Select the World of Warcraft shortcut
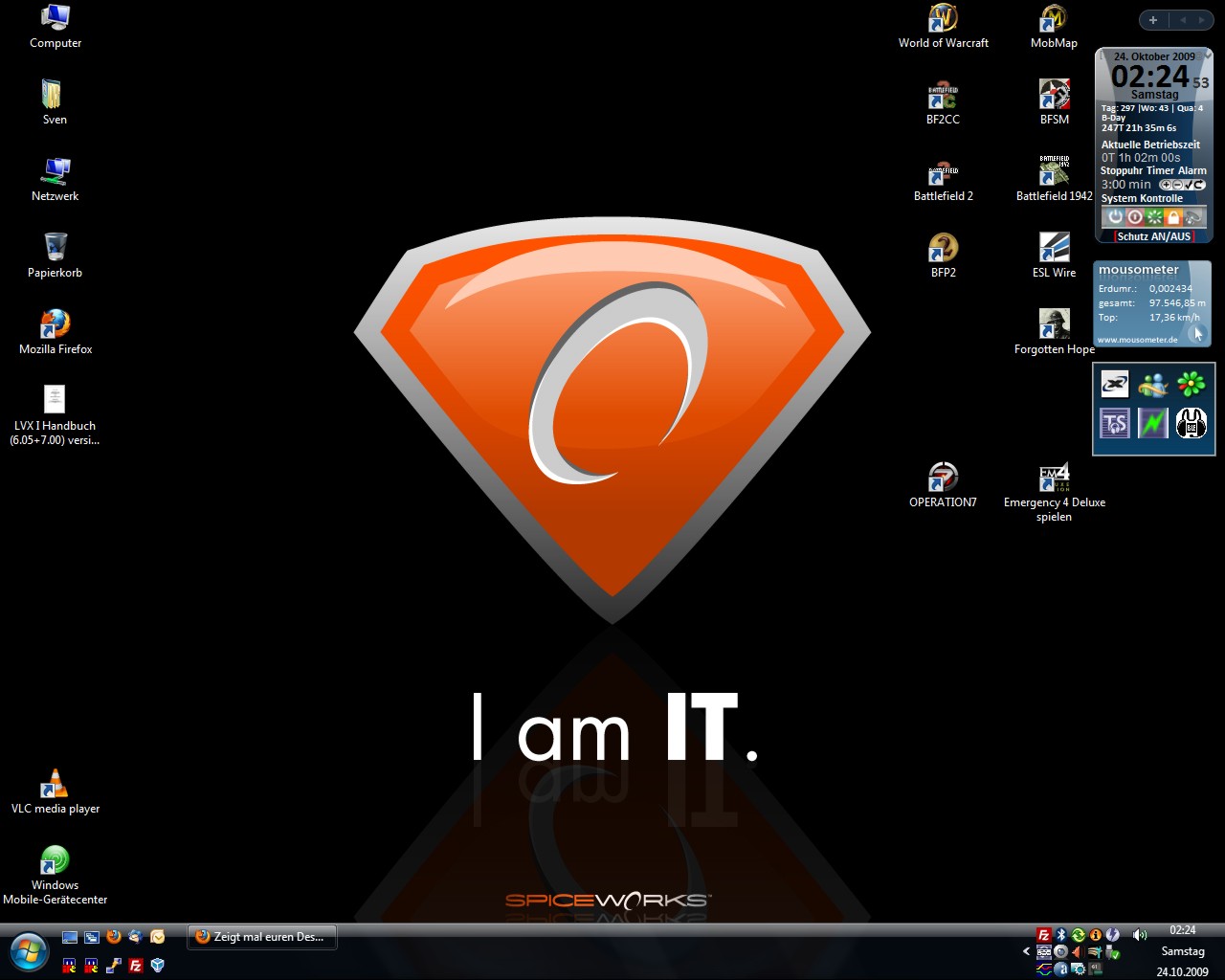 click(x=943, y=27)
